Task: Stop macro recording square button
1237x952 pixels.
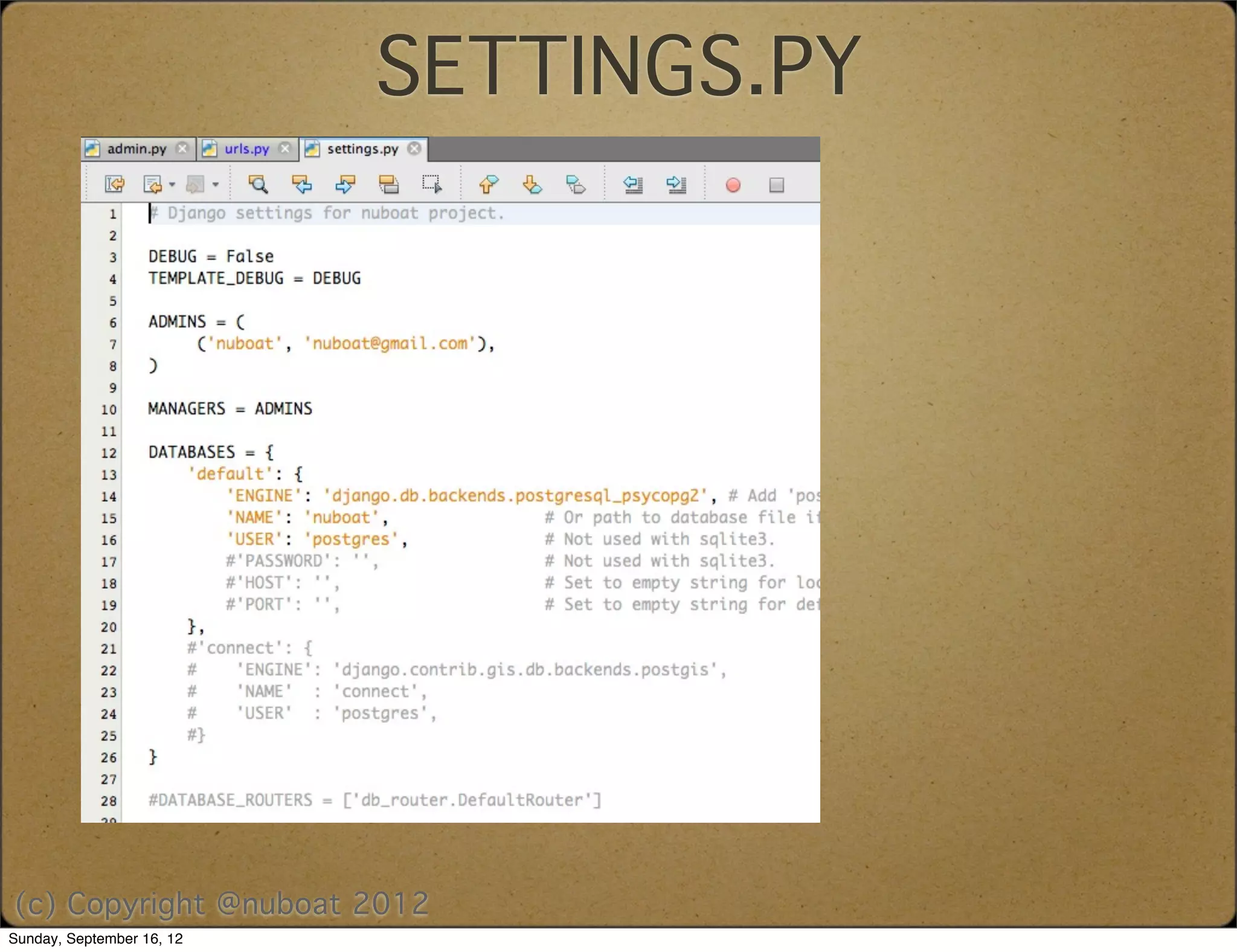Action: tap(777, 185)
